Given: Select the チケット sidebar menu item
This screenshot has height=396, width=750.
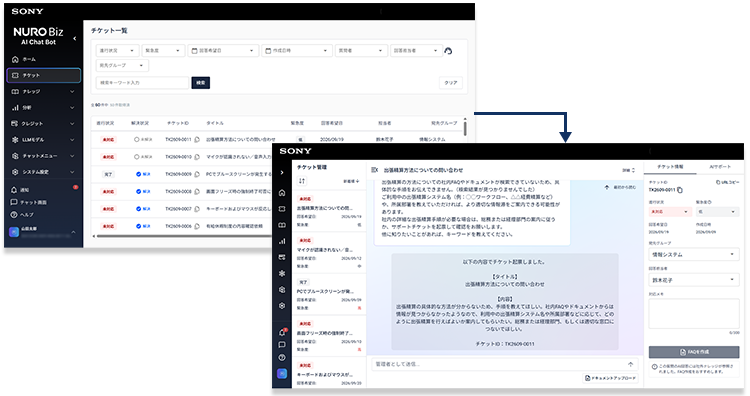Looking at the screenshot, I should click(x=44, y=75).
